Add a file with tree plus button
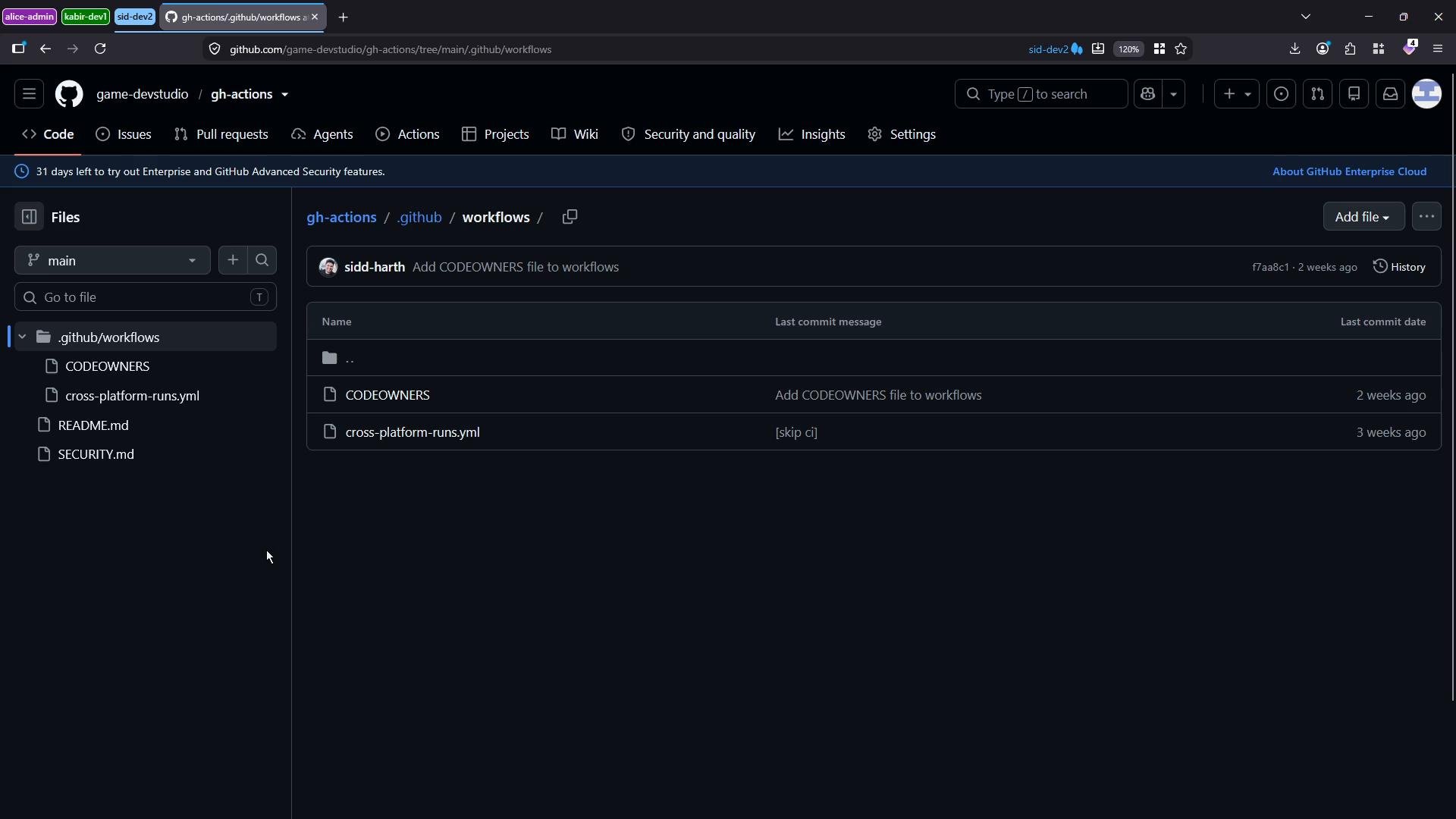 233,260
